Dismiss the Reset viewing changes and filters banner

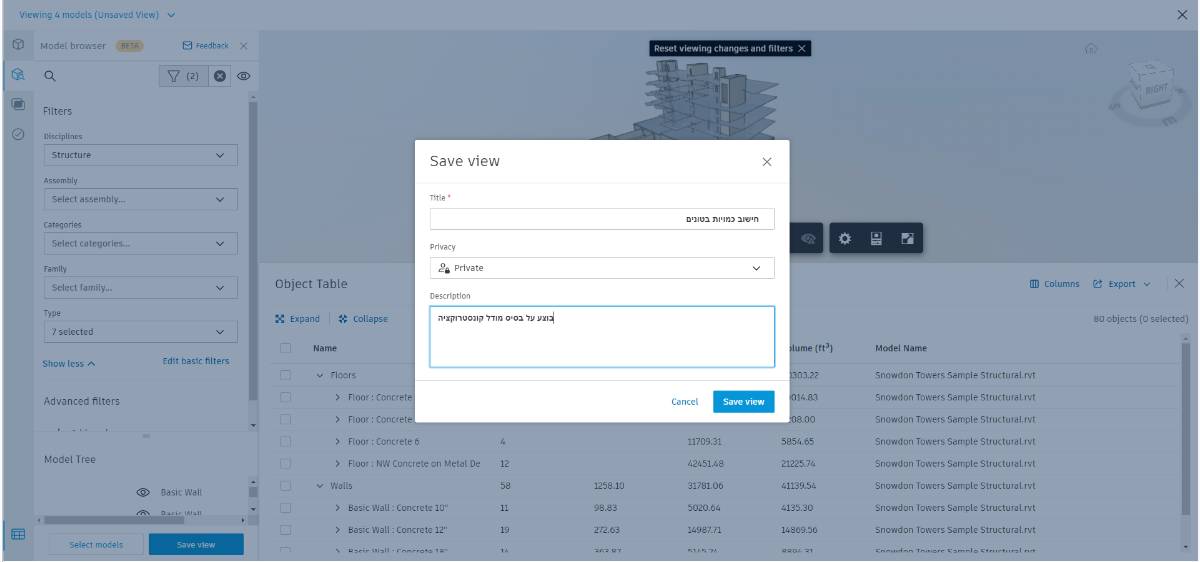coord(802,48)
